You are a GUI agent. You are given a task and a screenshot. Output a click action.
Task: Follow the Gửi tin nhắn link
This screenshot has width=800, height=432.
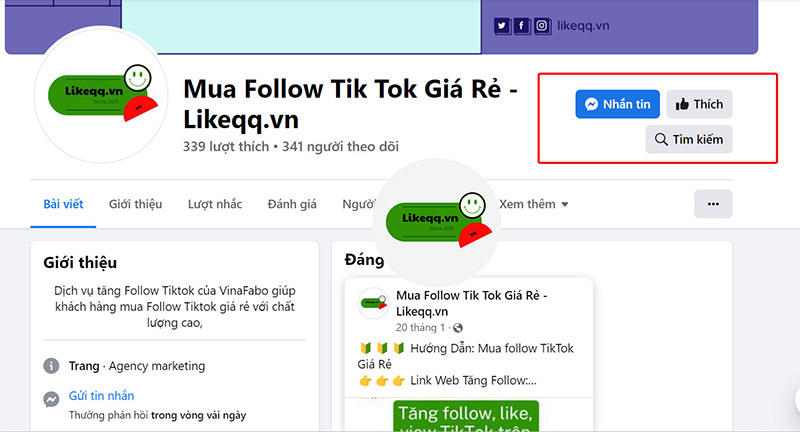pyautogui.click(x=102, y=396)
